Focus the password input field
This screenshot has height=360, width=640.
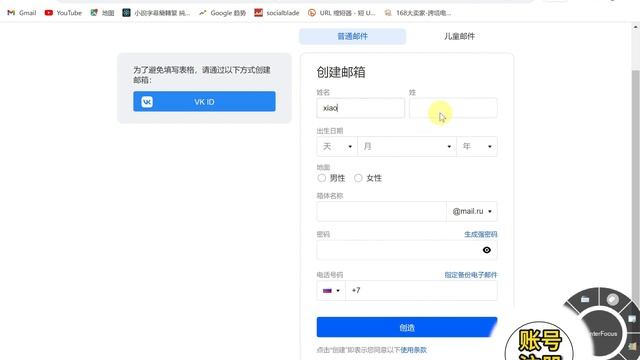click(407, 250)
